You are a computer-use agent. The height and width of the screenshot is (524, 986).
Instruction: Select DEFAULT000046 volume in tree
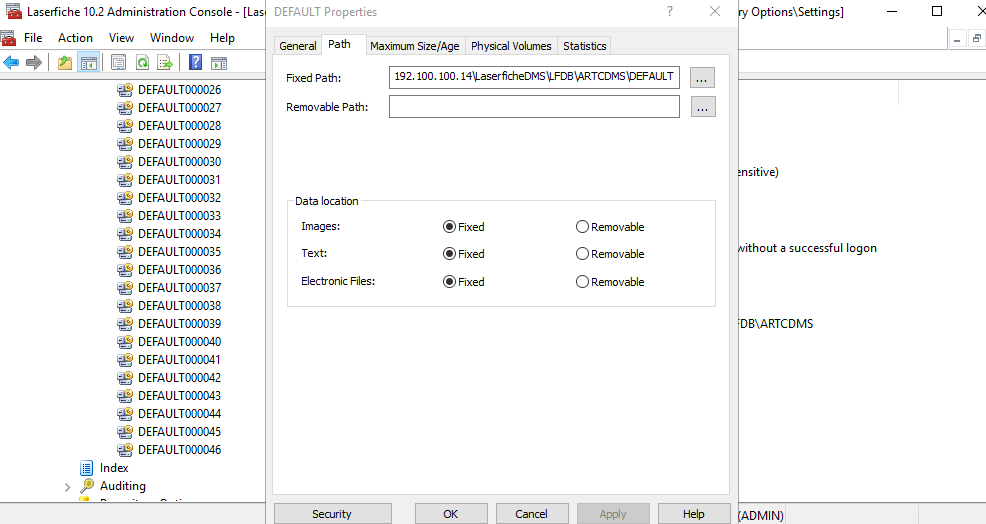click(180, 450)
